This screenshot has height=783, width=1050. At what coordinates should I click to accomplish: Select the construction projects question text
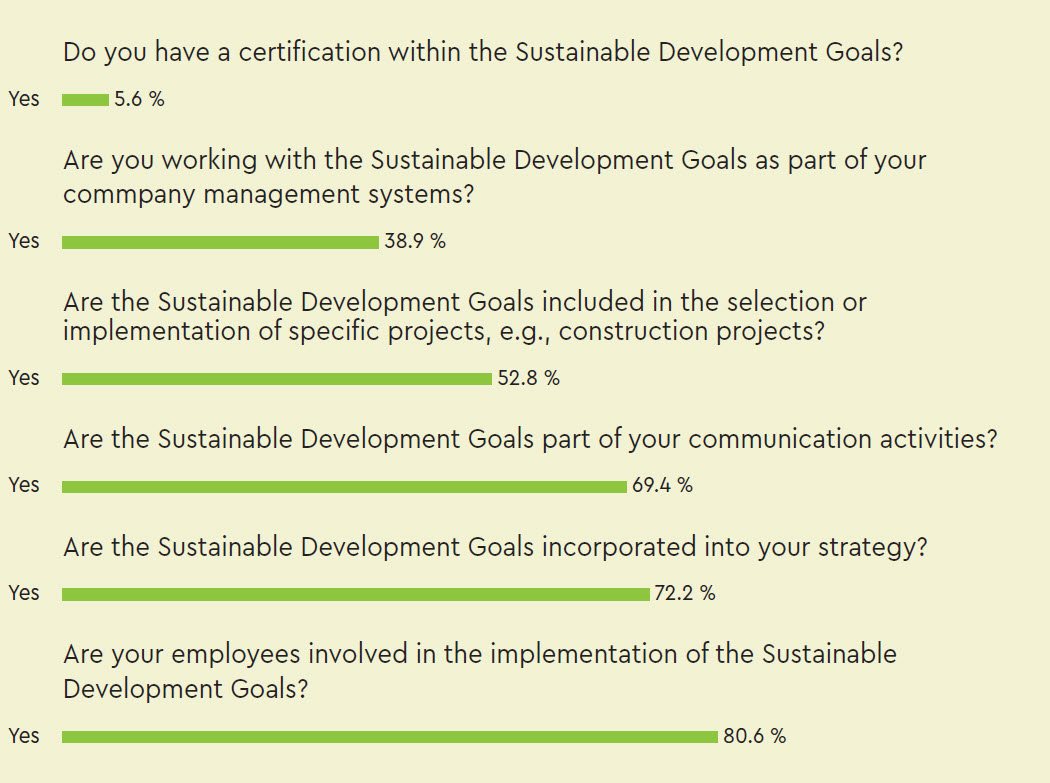point(465,316)
